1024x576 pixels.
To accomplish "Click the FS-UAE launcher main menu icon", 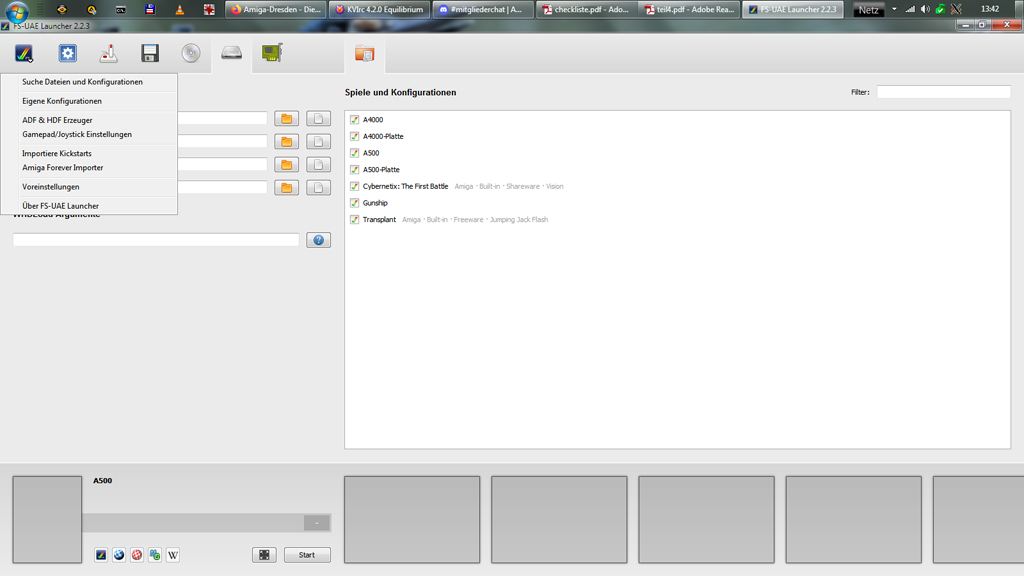I will click(24, 54).
